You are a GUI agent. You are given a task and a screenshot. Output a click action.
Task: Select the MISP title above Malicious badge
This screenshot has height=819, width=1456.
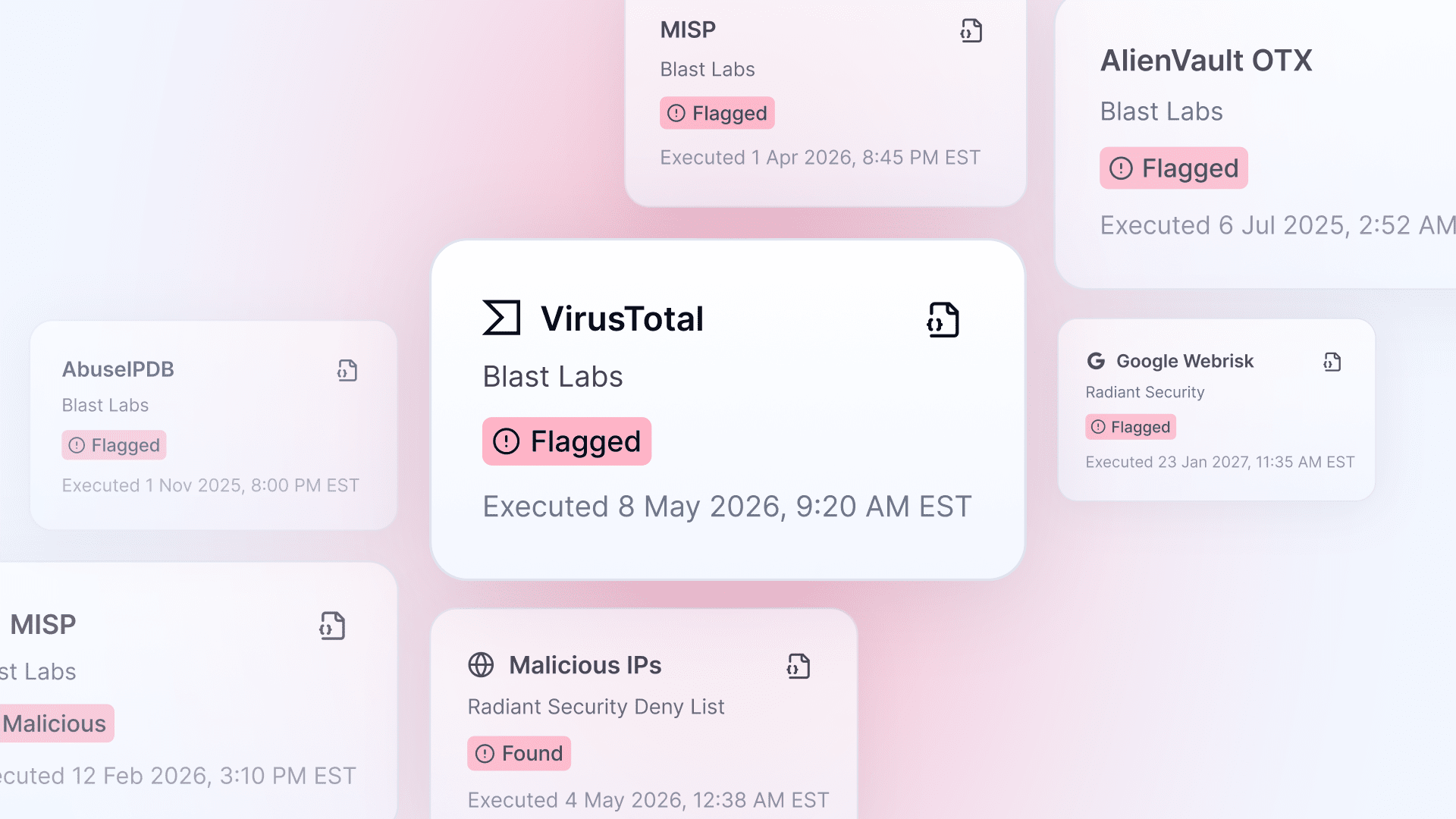click(43, 625)
